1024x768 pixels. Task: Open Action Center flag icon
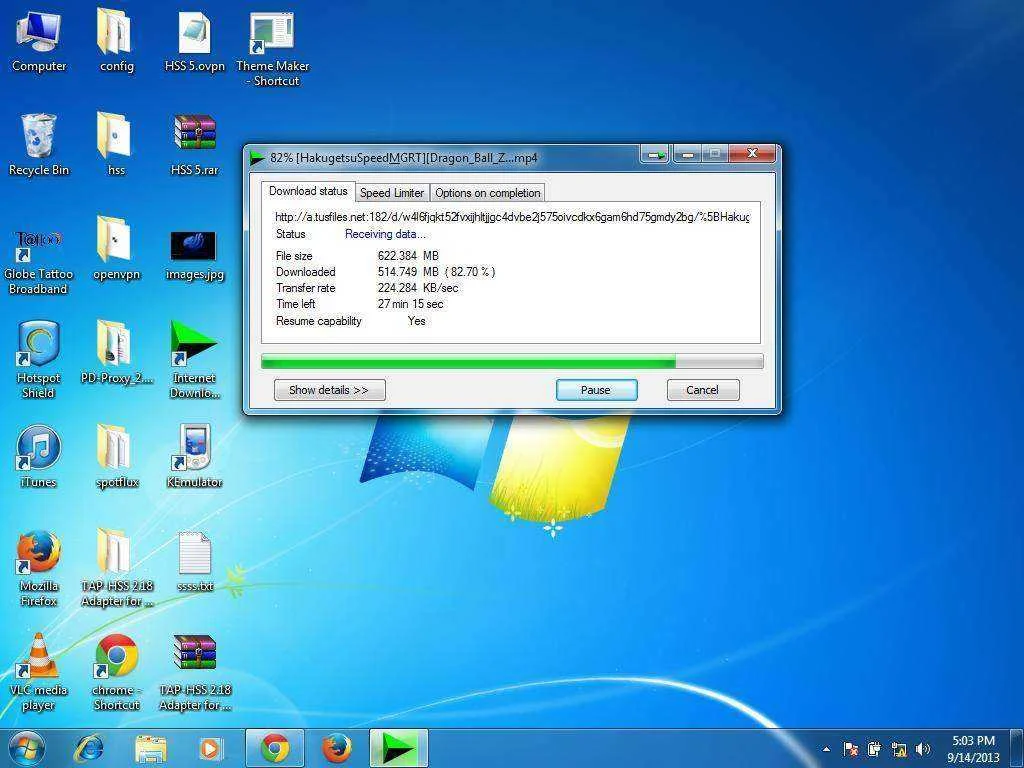click(850, 749)
